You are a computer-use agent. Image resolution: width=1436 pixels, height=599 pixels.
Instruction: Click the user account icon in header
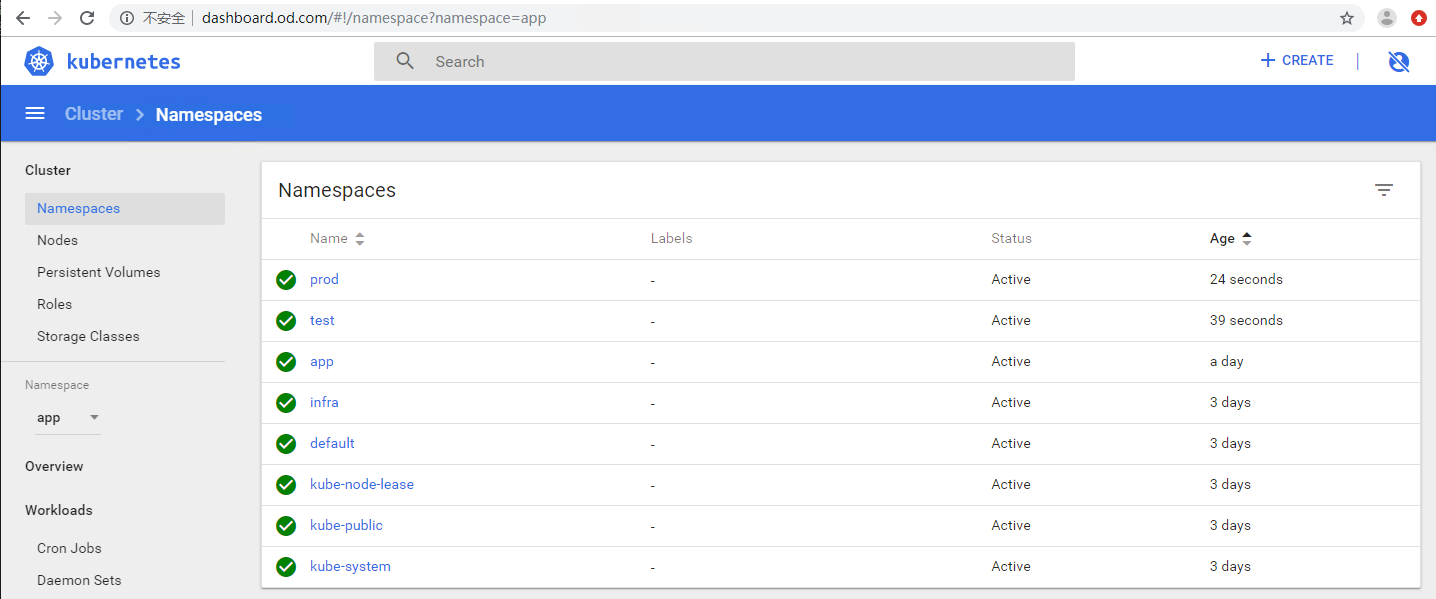1399,62
